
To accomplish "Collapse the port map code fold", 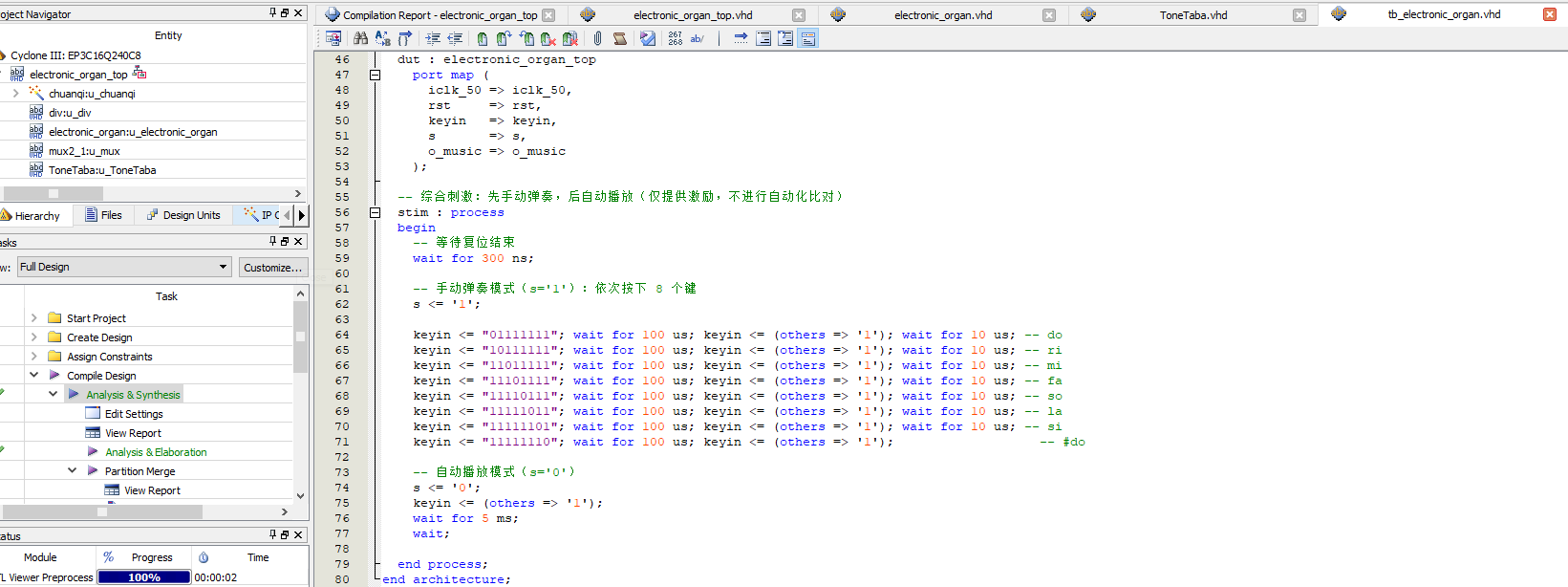I will point(376,75).
